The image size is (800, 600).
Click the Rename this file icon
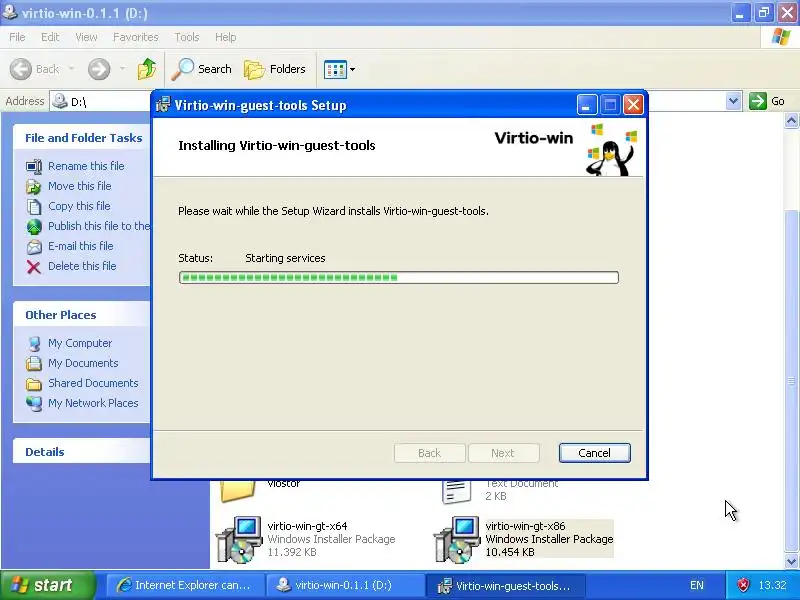coord(34,166)
